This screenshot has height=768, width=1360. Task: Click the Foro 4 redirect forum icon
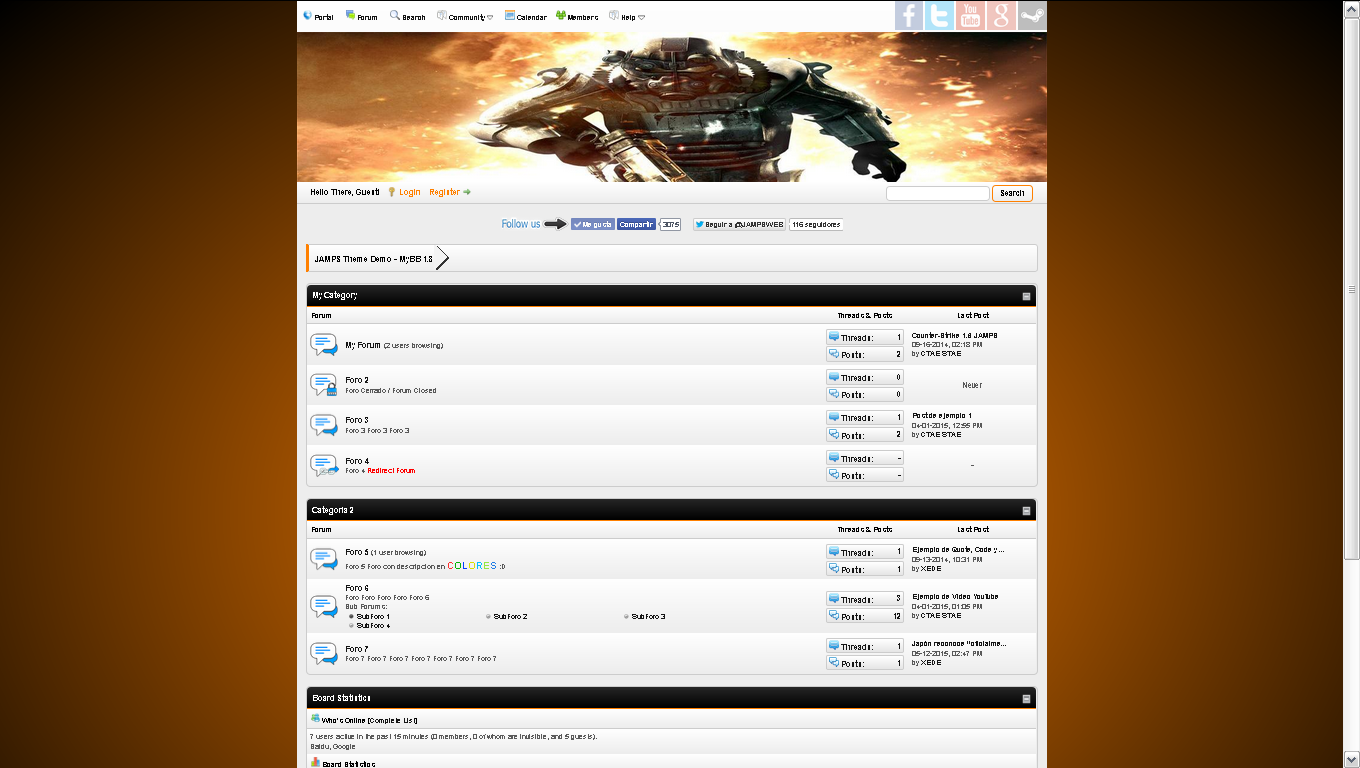[324, 465]
